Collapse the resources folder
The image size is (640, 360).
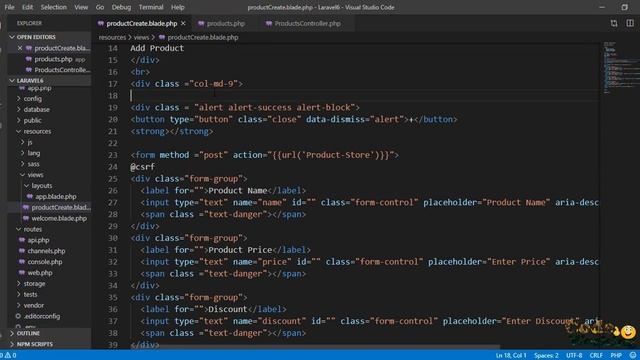[x=37, y=131]
